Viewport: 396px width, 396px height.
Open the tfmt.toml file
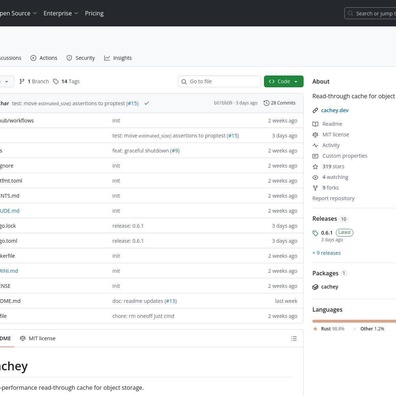pos(11,181)
